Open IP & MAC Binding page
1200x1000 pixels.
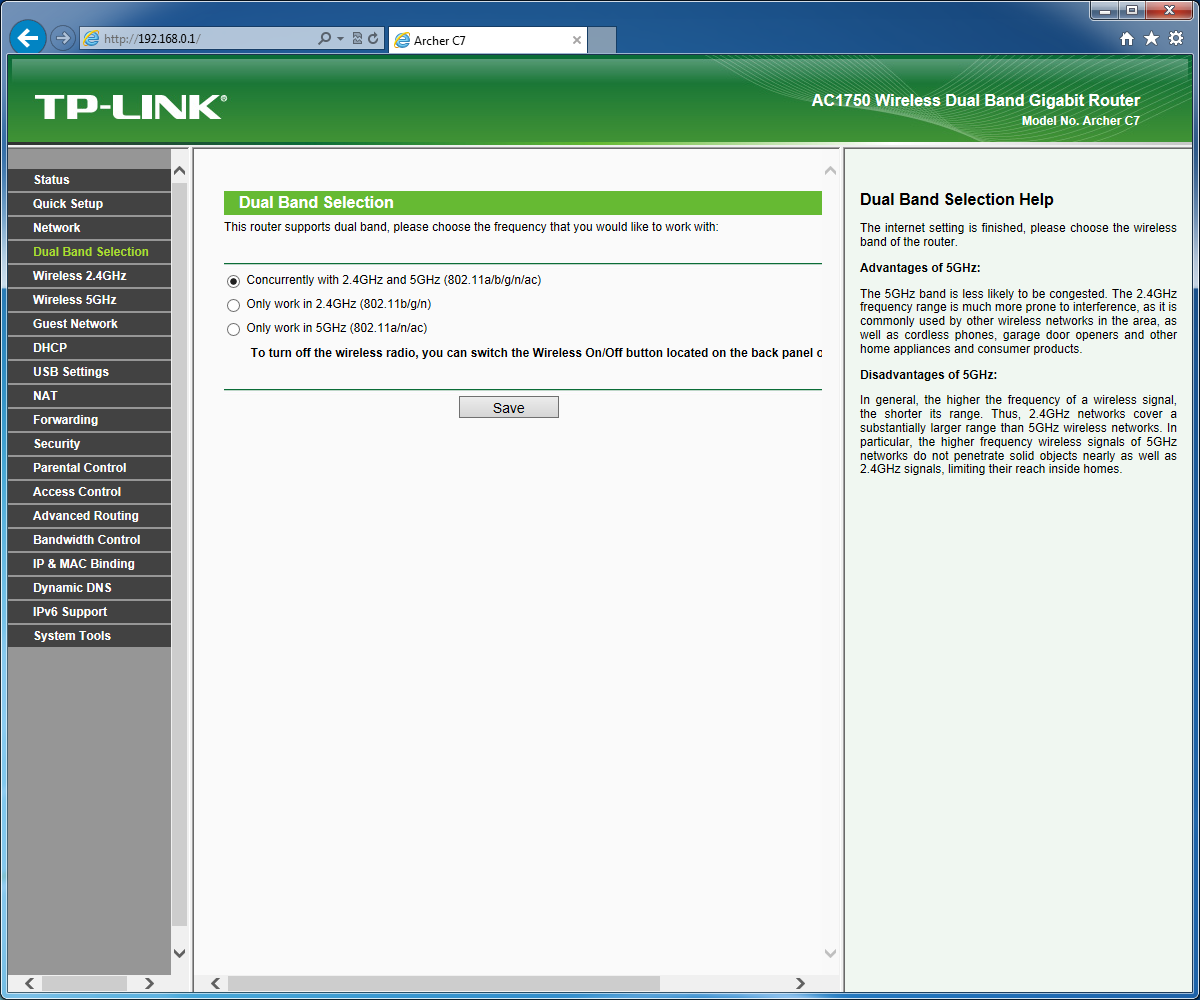[89, 564]
